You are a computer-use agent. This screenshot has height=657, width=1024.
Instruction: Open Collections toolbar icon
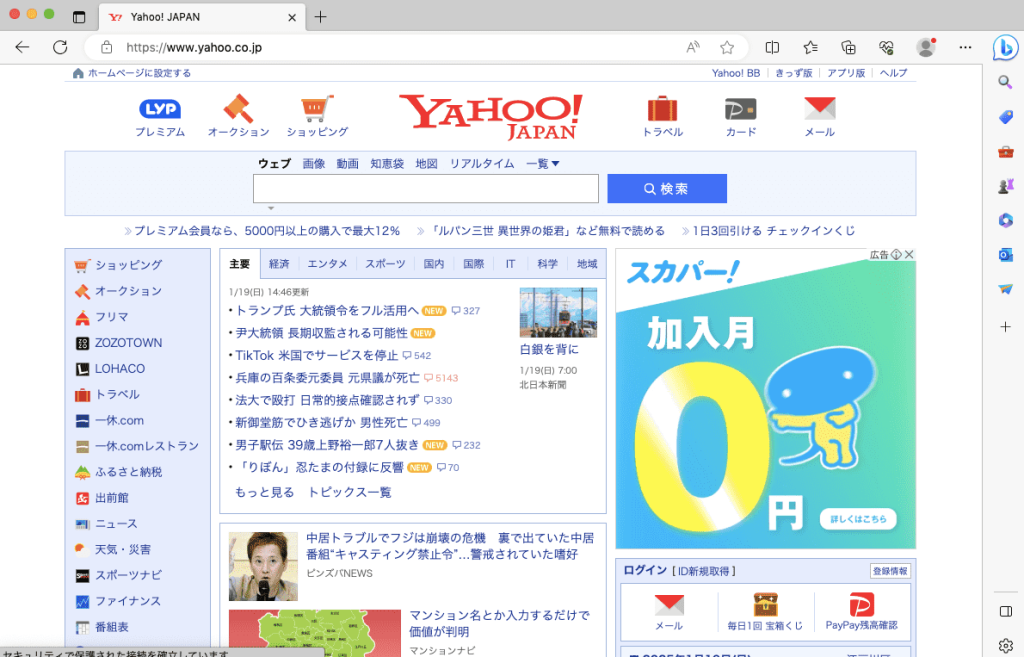848,47
